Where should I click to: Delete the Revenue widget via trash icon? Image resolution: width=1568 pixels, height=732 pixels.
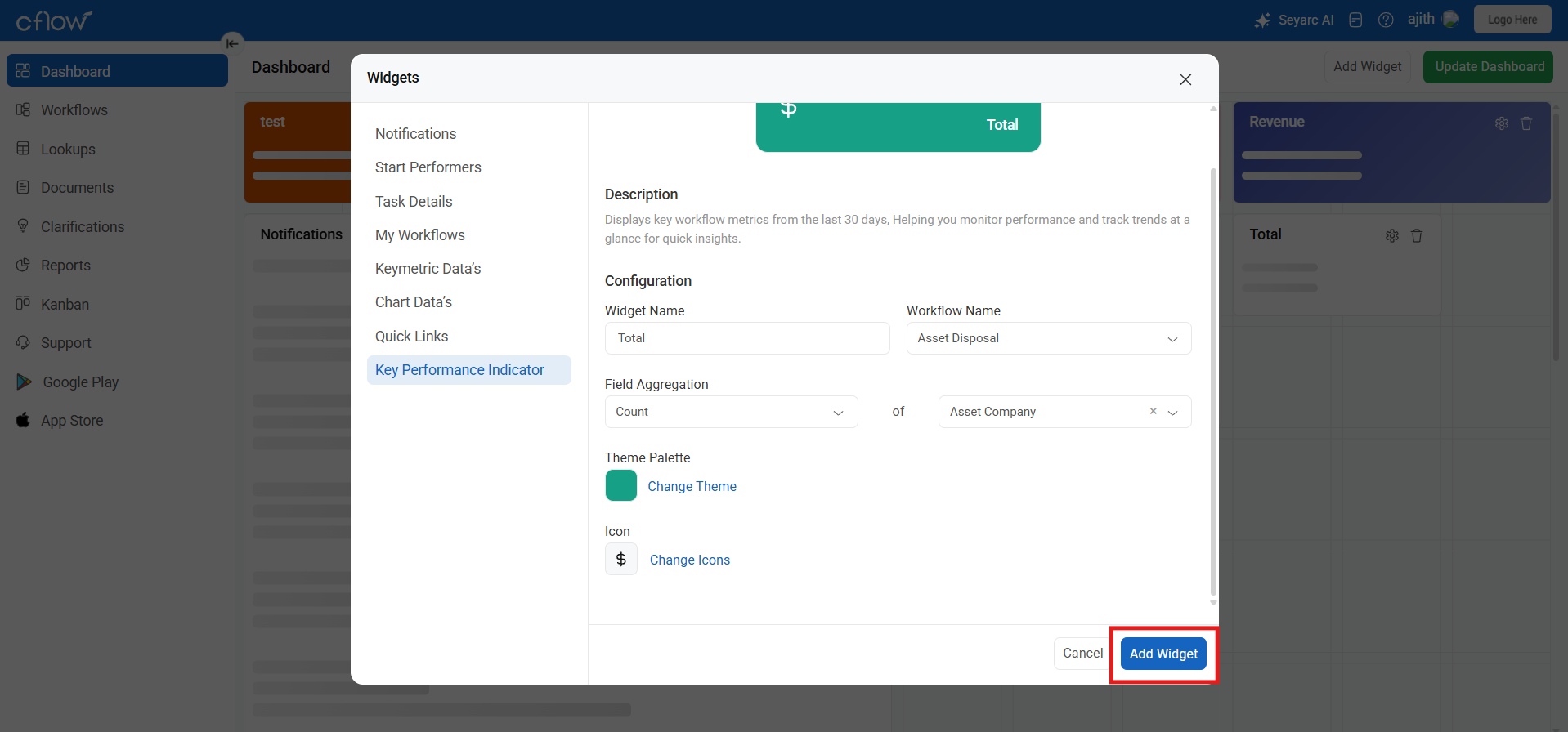(1526, 123)
